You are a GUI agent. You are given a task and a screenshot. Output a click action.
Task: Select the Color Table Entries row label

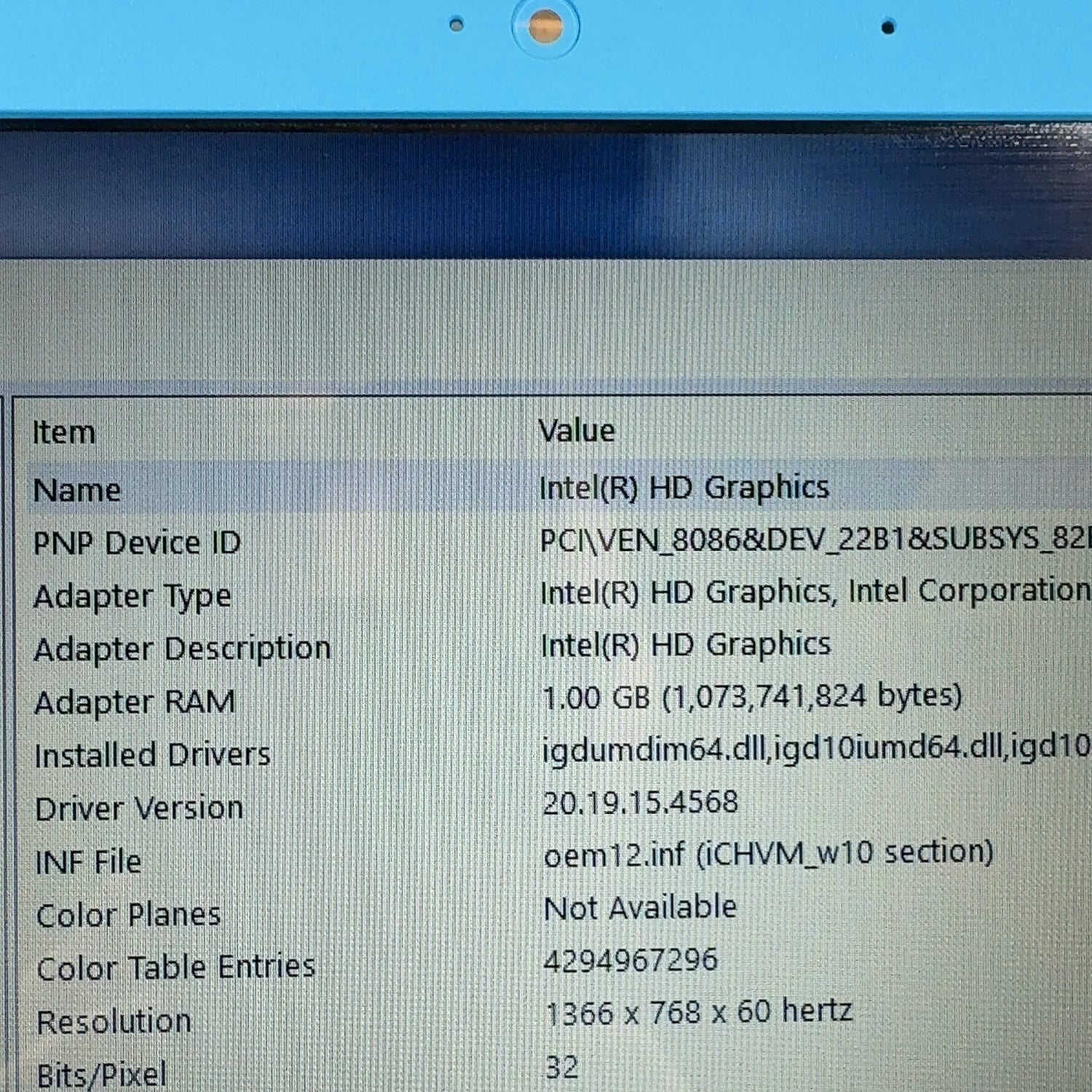[x=176, y=968]
